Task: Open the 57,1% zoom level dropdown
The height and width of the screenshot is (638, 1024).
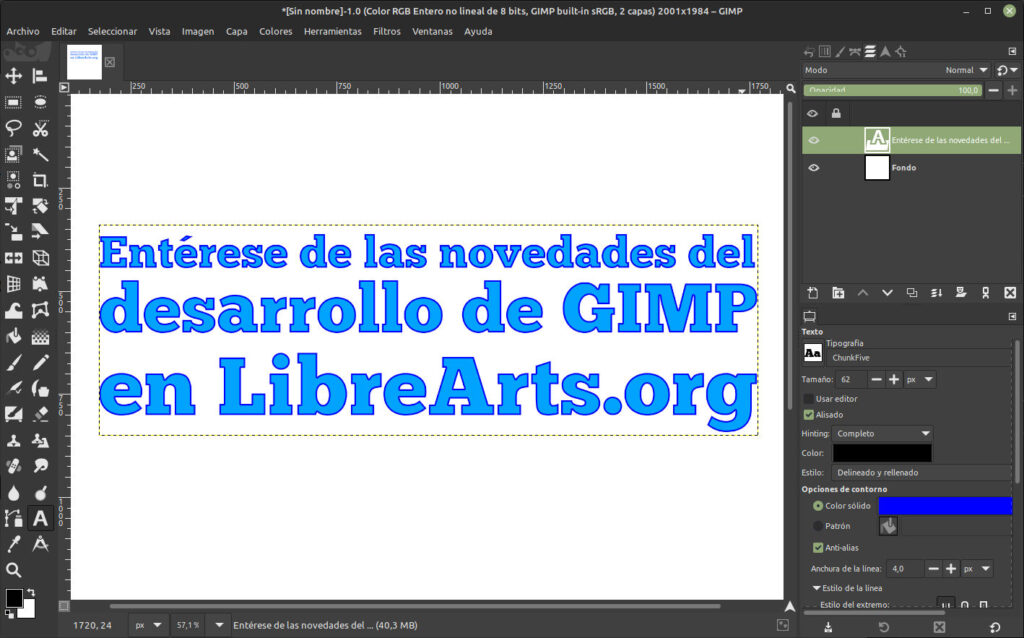Action: (x=219, y=625)
